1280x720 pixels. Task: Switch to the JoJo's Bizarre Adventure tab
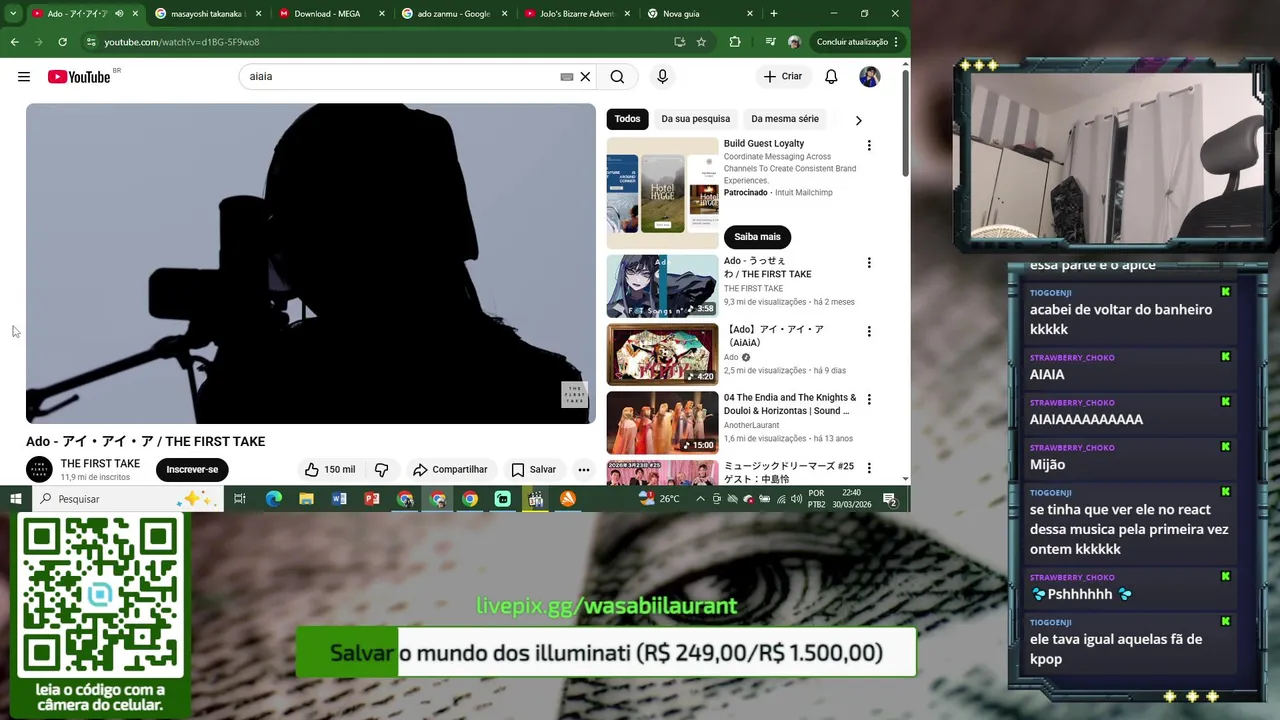click(578, 14)
